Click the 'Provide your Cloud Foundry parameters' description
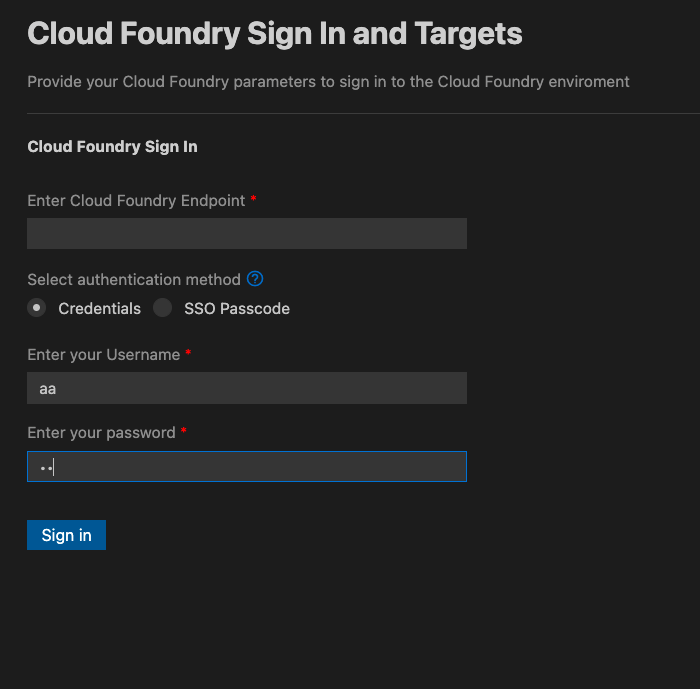The width and height of the screenshot is (700, 689). click(x=328, y=82)
